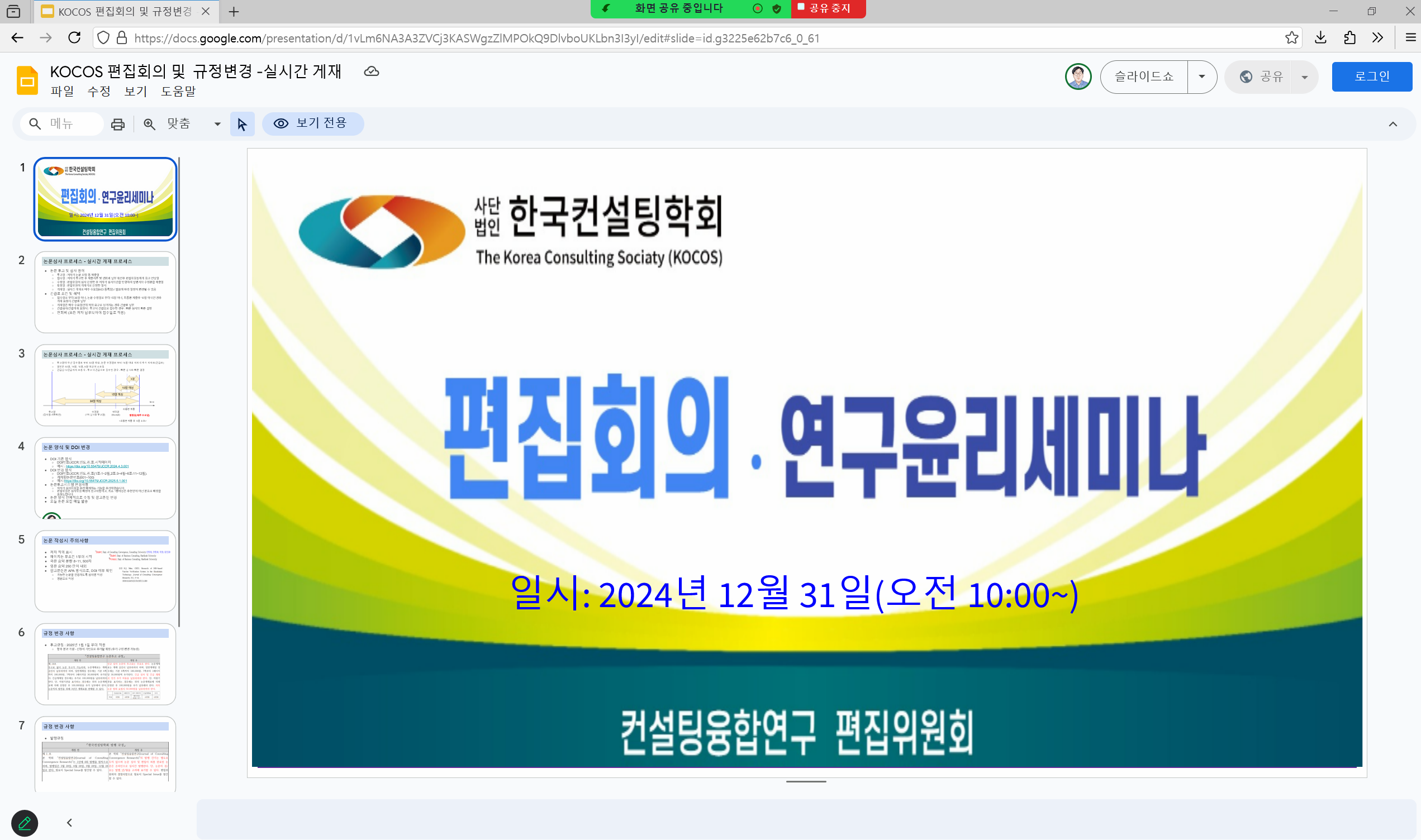
Task: Click the speaker notes area
Action: click(806, 818)
